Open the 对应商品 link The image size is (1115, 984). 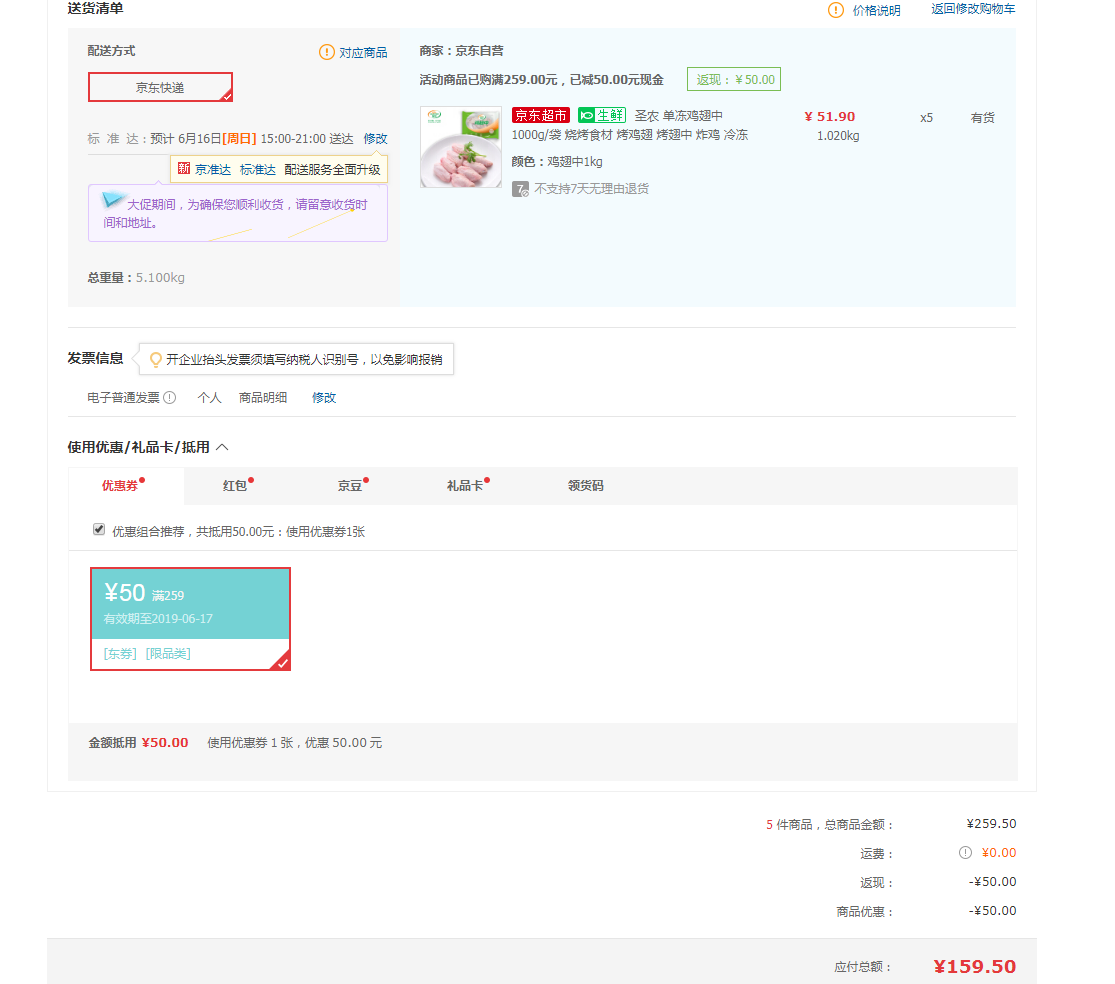363,53
